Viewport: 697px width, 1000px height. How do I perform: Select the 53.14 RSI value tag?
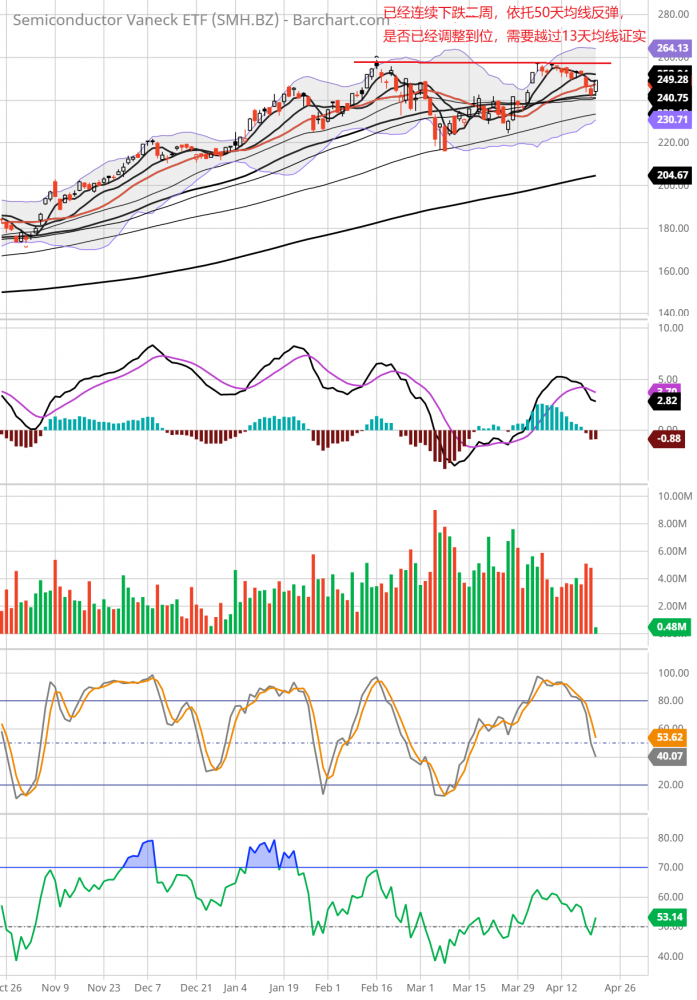pyautogui.click(x=671, y=916)
